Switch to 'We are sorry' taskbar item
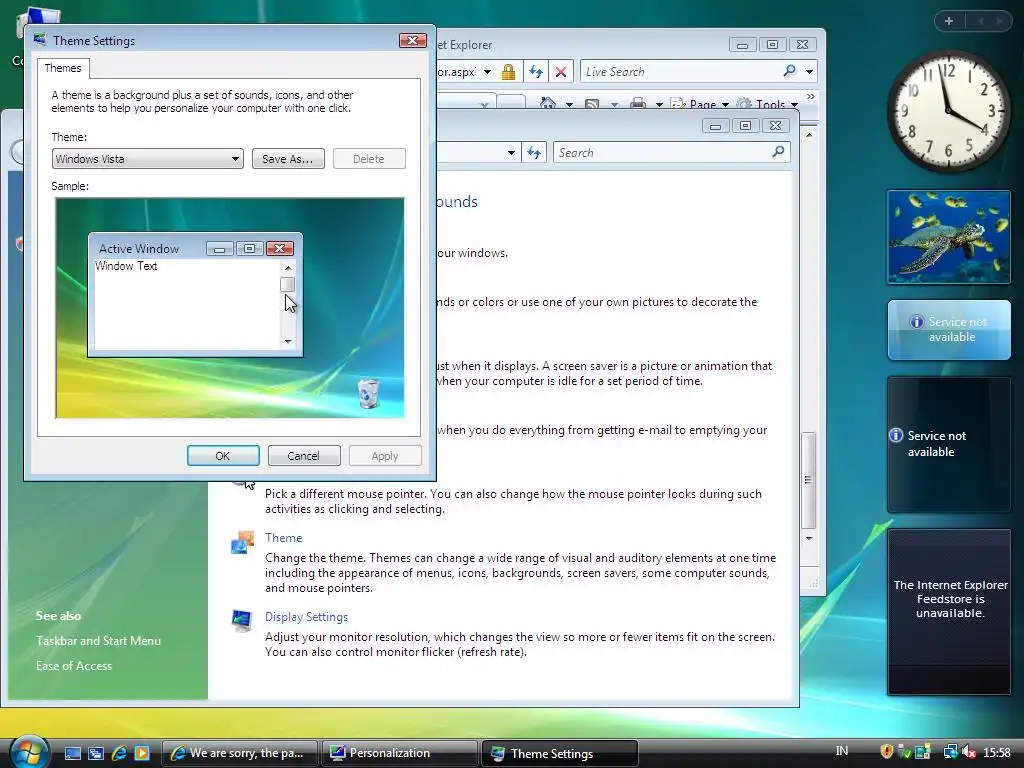Screen dimensions: 1024x768 [x=239, y=753]
